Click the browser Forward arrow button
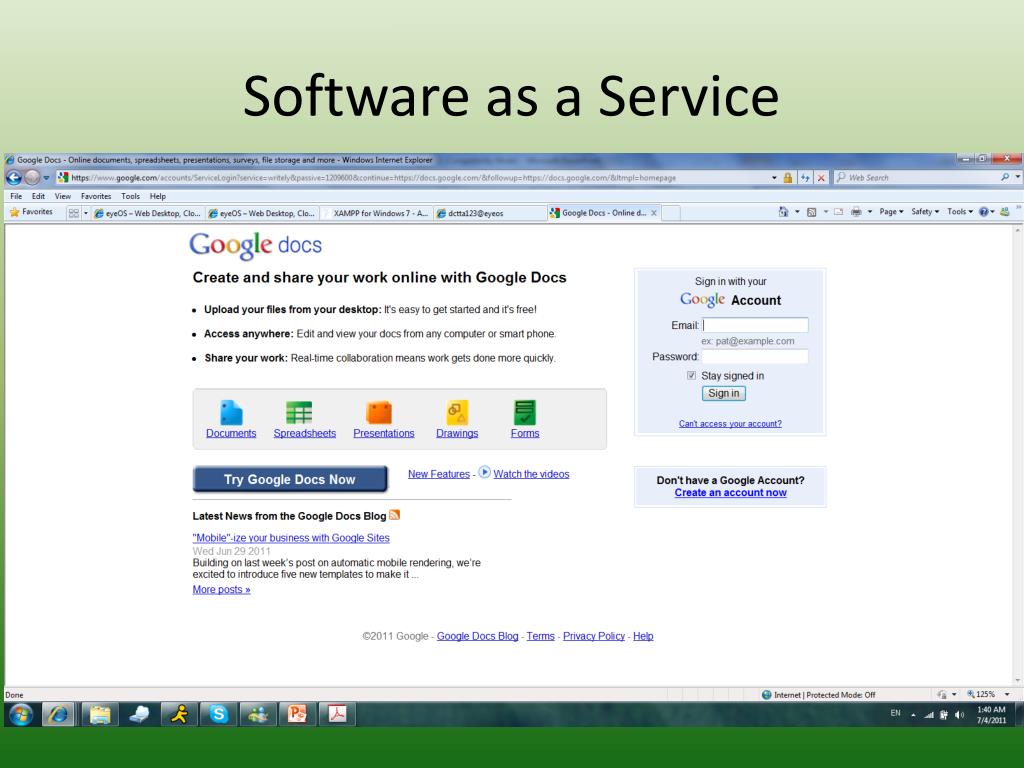 coord(32,178)
